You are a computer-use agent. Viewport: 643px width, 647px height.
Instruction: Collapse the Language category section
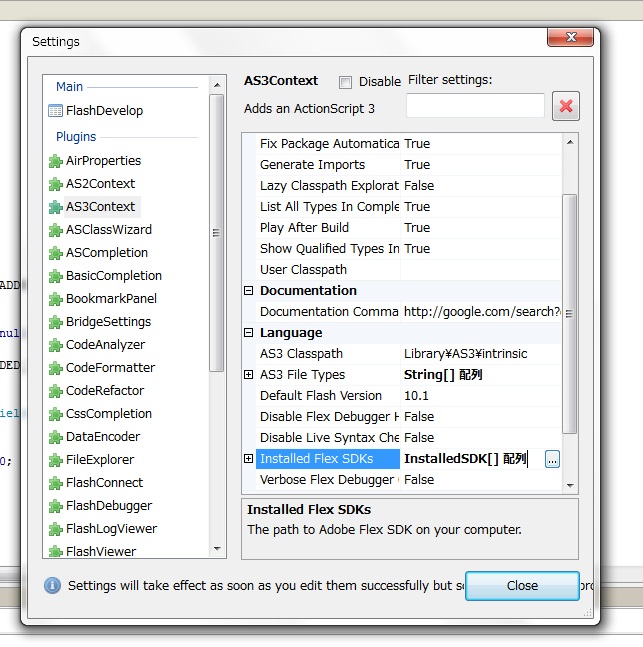pos(249,333)
